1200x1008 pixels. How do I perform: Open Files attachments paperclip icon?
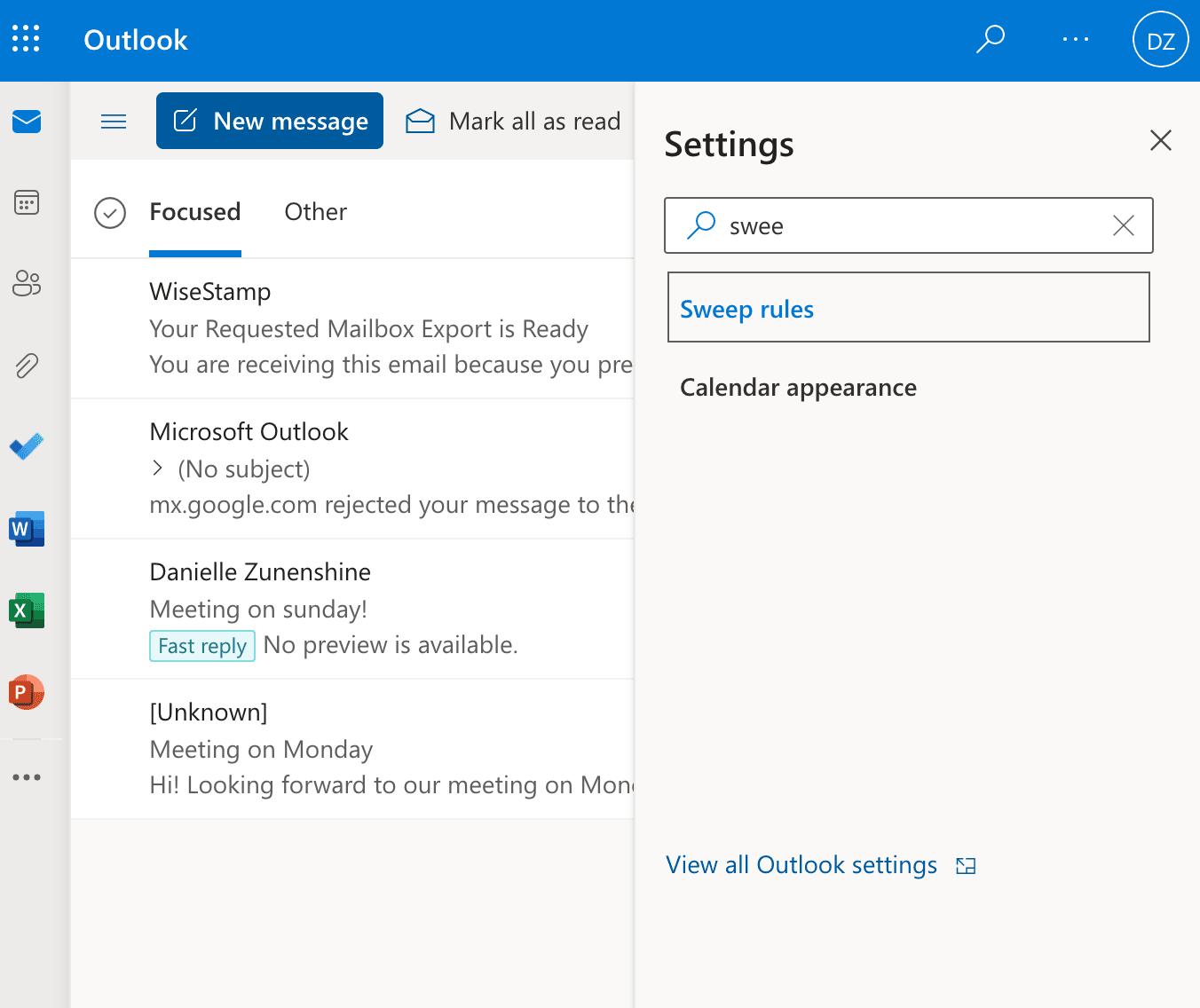click(x=27, y=366)
